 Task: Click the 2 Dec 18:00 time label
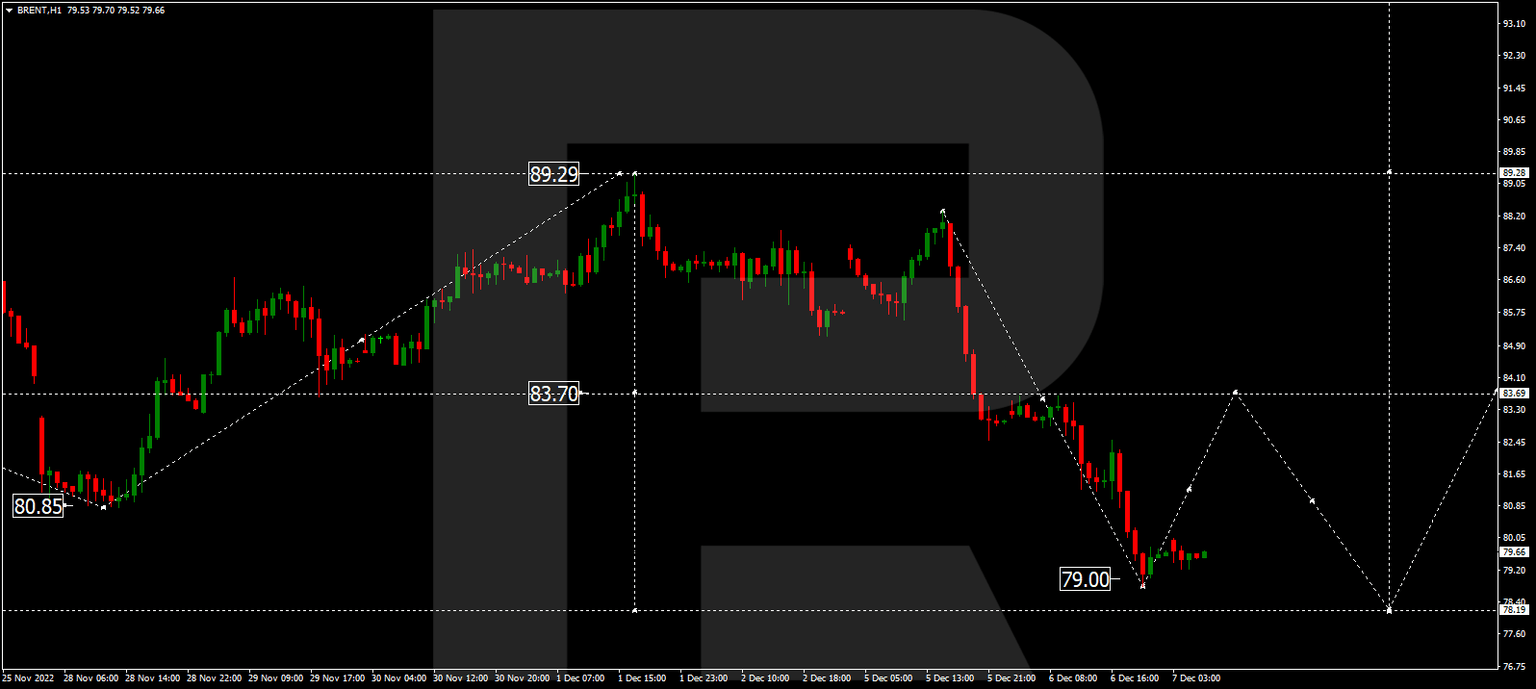(828, 677)
